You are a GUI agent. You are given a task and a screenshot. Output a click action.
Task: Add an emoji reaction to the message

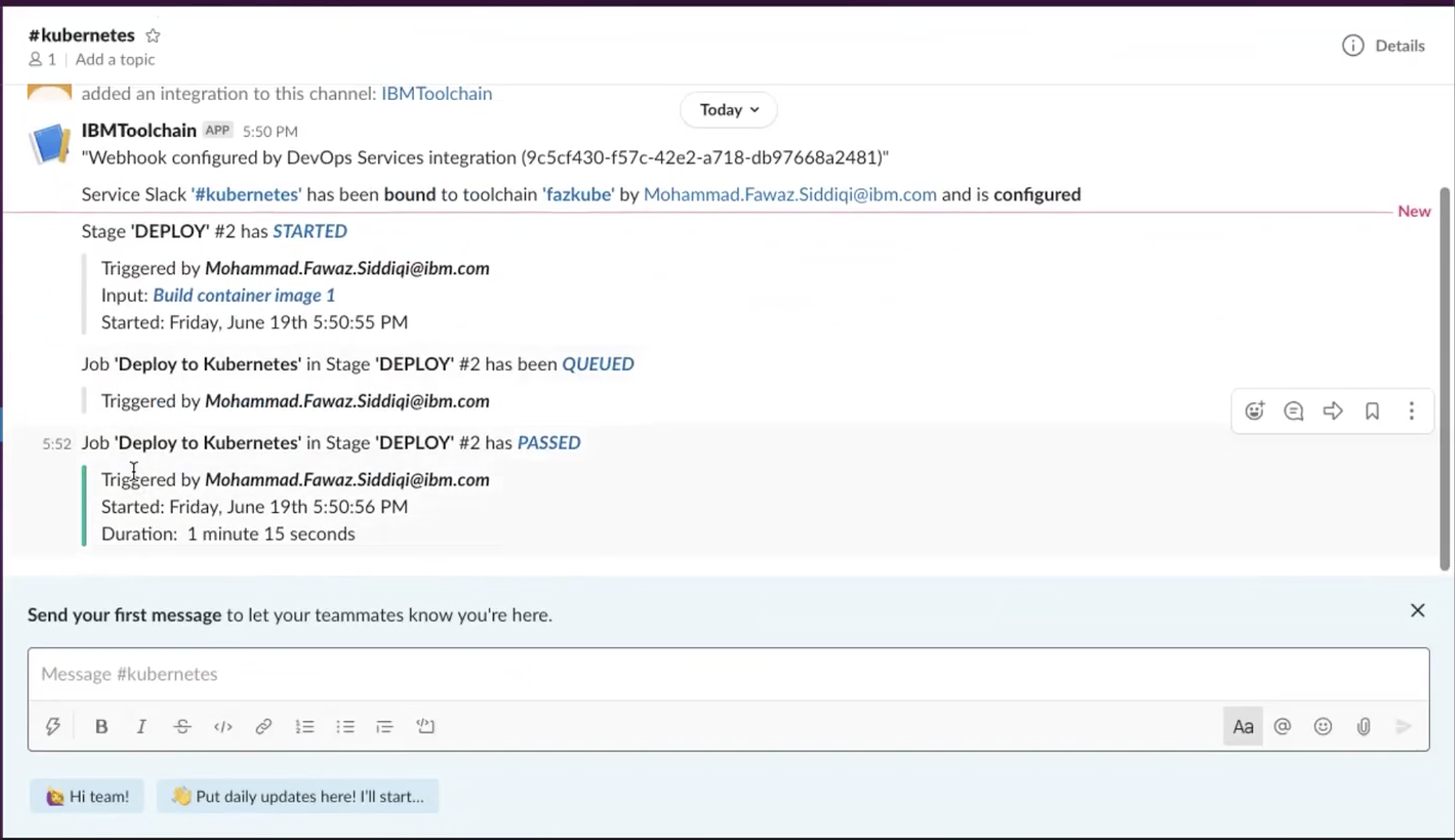(x=1254, y=411)
